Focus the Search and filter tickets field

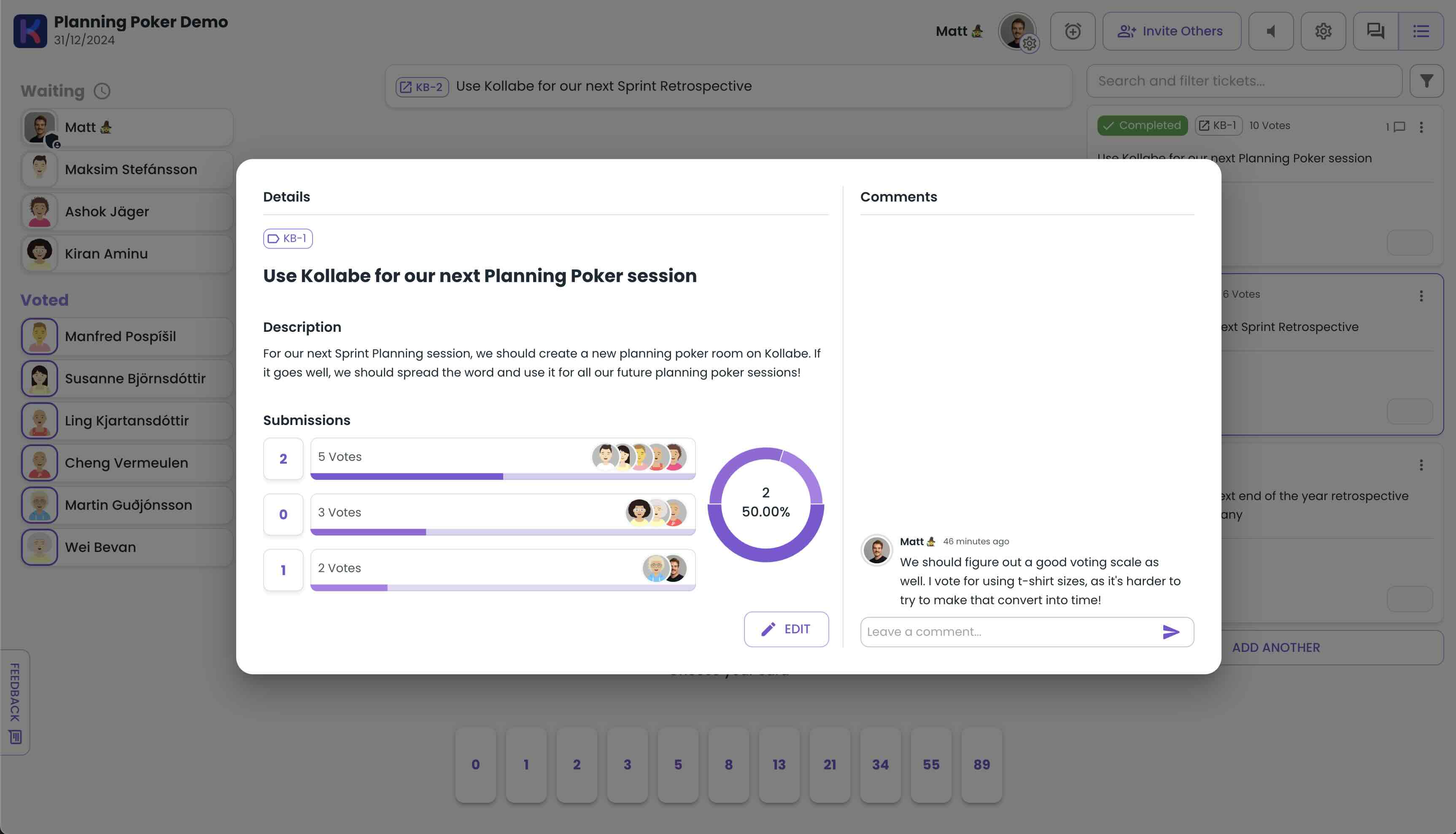coord(1244,81)
